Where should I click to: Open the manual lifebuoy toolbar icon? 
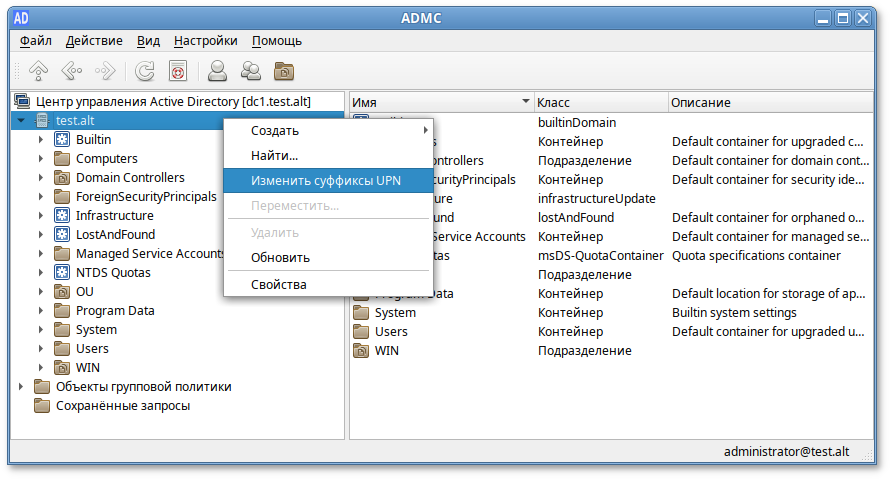(178, 71)
